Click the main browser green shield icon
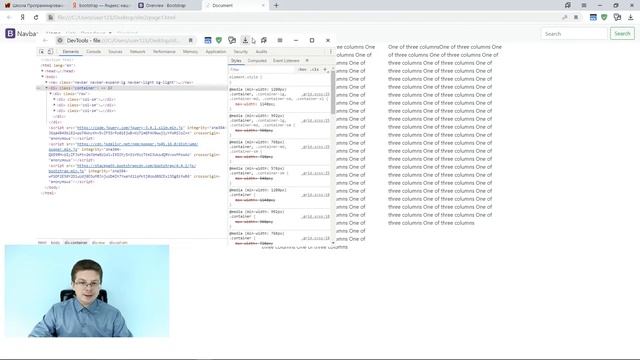Image resolution: width=640 pixels, height=360 pixels. pos(604,17)
